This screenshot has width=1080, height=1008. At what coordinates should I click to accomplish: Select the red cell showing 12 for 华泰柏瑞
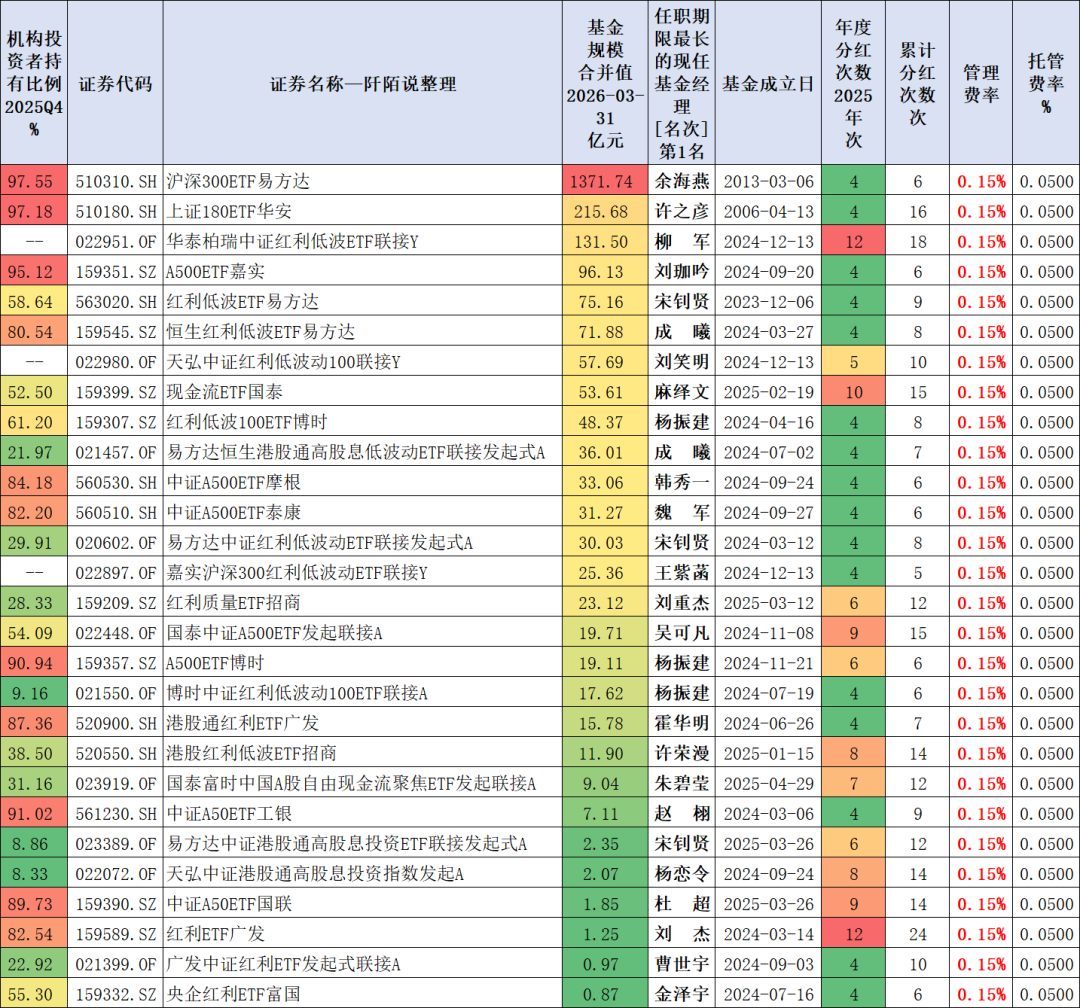[x=853, y=241]
